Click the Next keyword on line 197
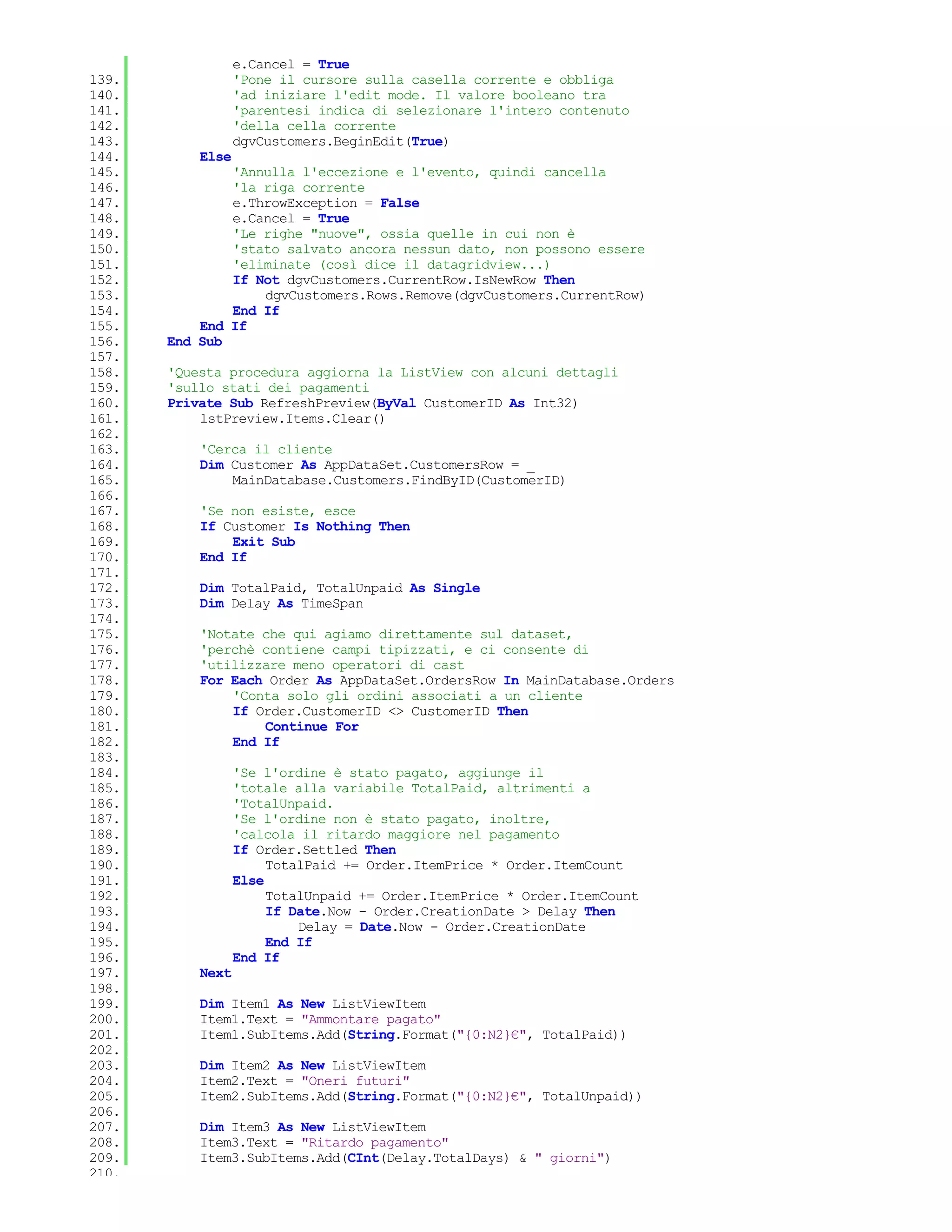The height and width of the screenshot is (1232, 952). [215, 973]
